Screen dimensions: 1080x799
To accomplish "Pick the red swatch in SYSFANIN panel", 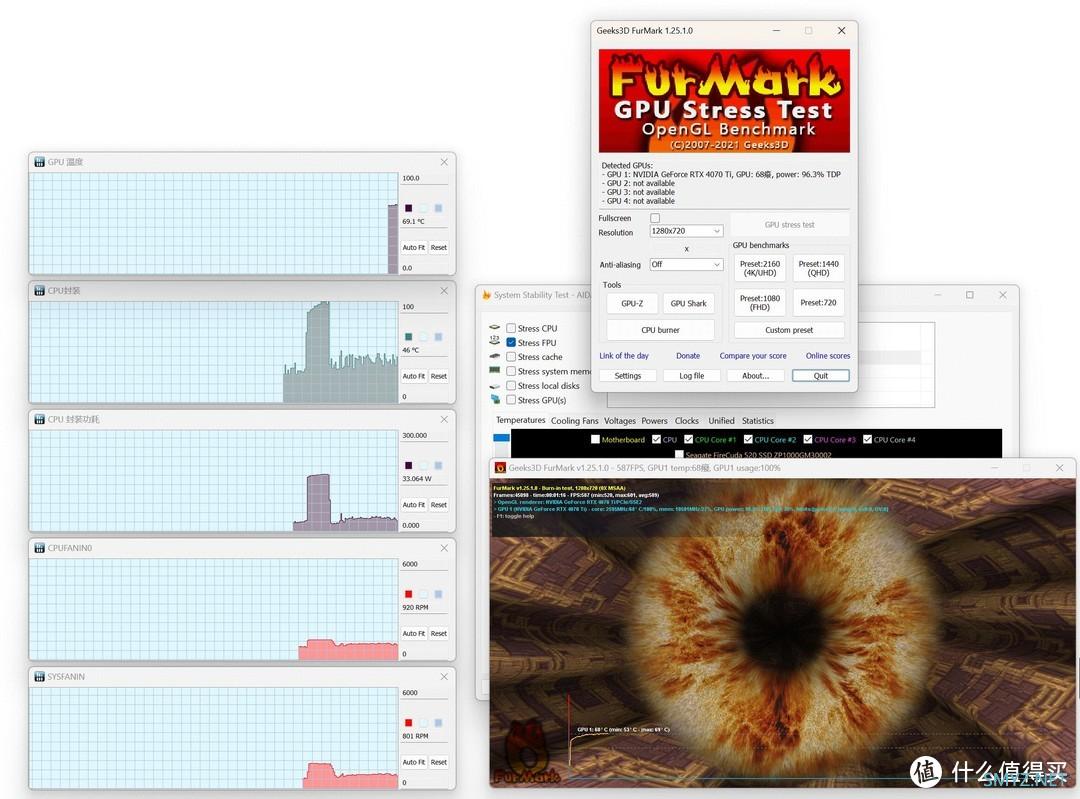I will click(408, 723).
